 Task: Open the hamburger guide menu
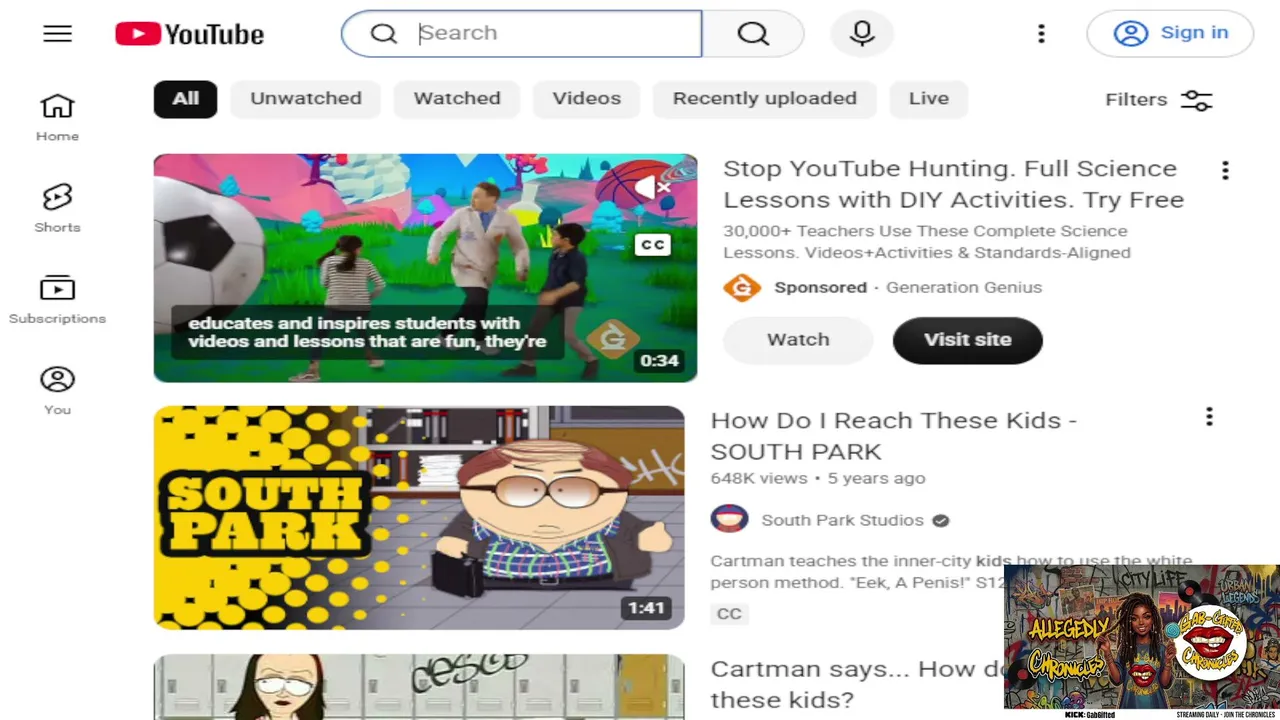pyautogui.click(x=57, y=34)
